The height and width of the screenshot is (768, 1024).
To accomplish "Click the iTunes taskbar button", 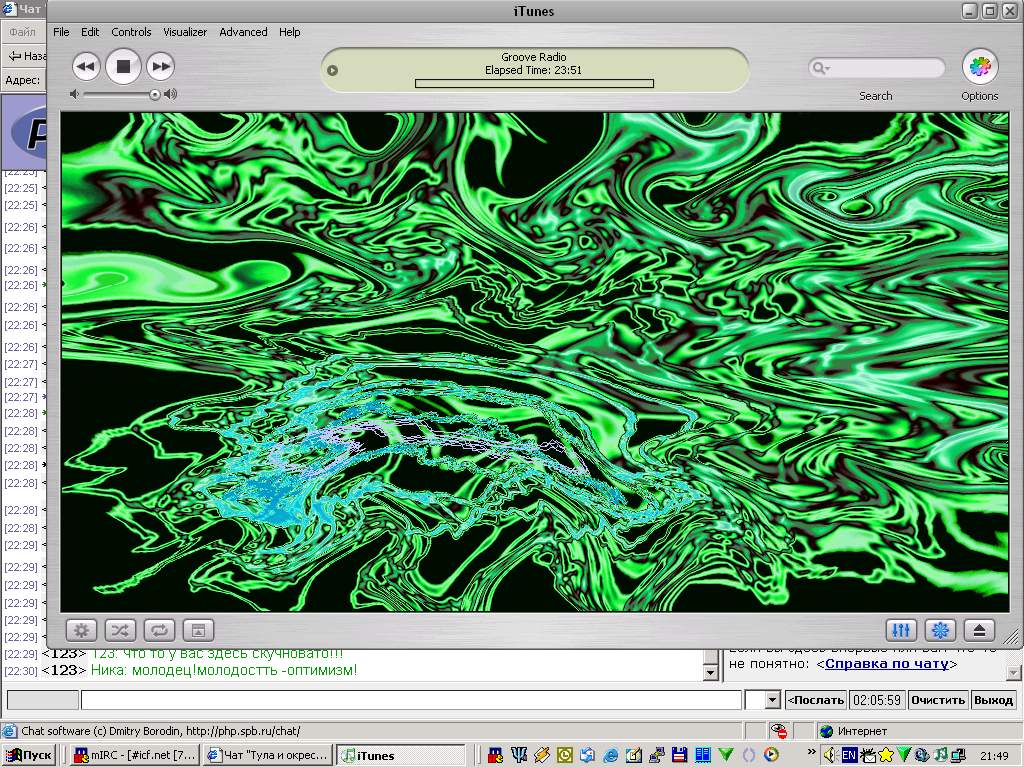I will 401,756.
